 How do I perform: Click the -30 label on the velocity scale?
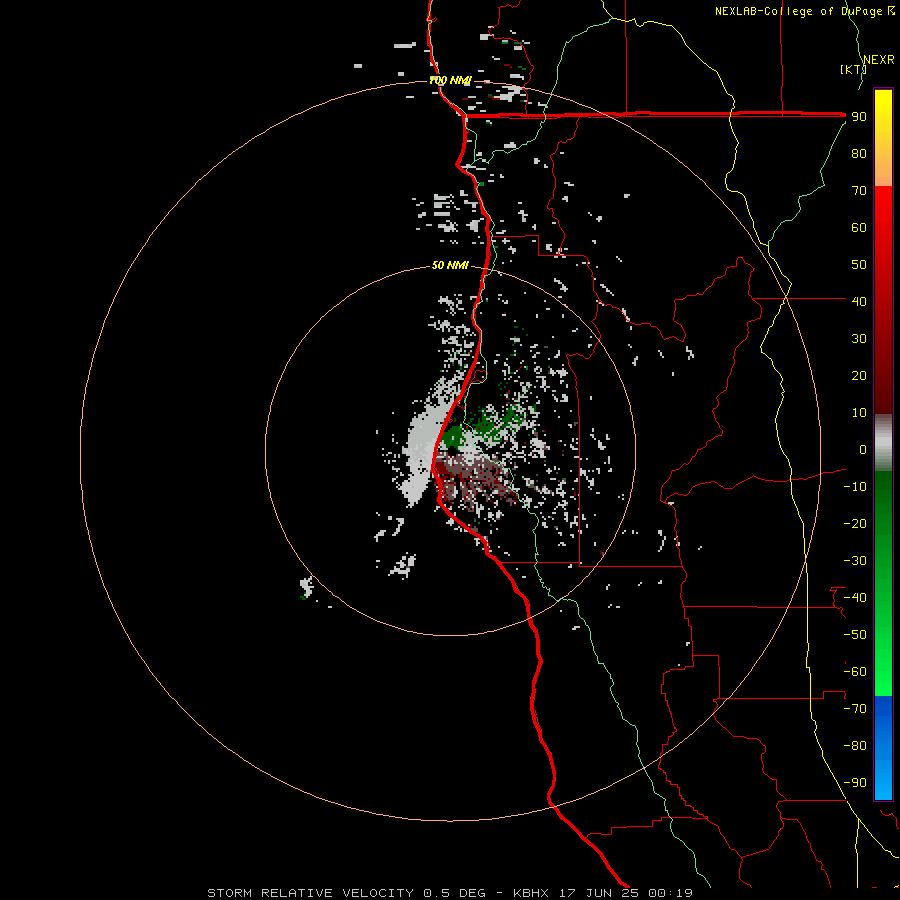(855, 561)
